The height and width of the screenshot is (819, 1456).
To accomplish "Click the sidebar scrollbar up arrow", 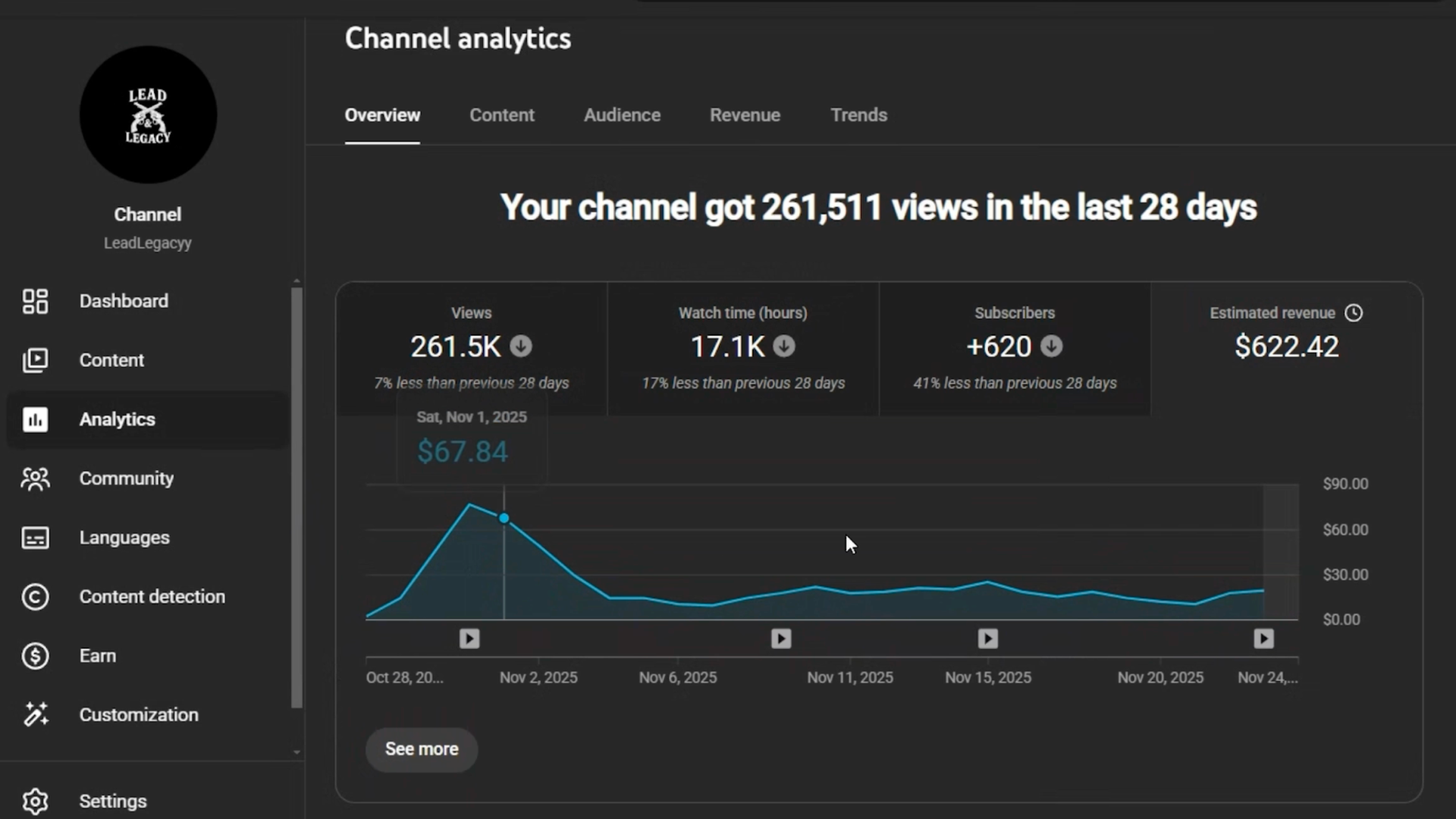I will click(297, 281).
